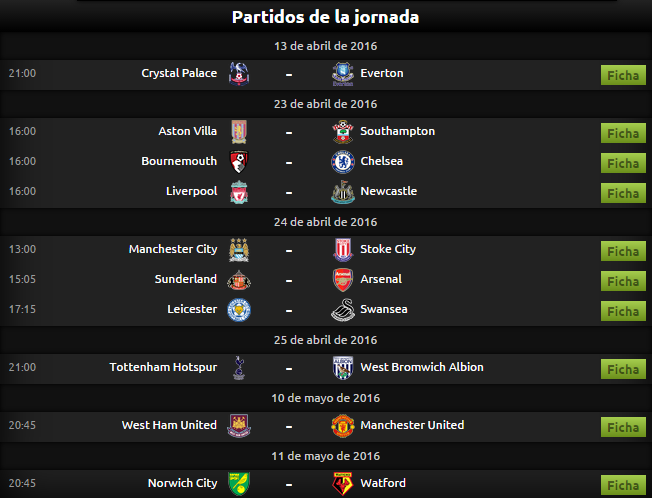Click the Leicester team name
Viewport: 652px width, 498px height.
pos(192,309)
